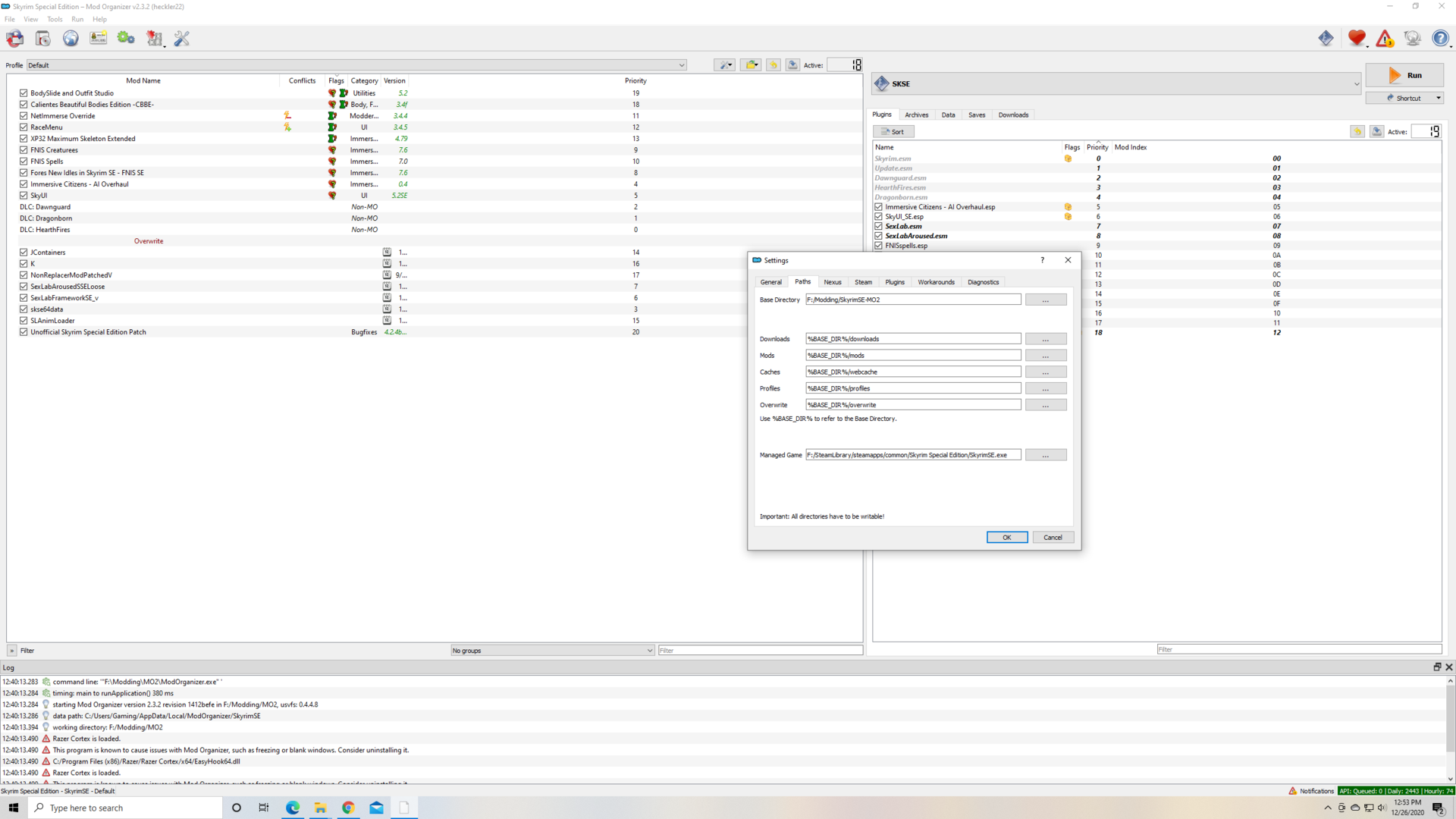
Task: Click the Update globe icon in toolbar
Action: [x=1412, y=38]
